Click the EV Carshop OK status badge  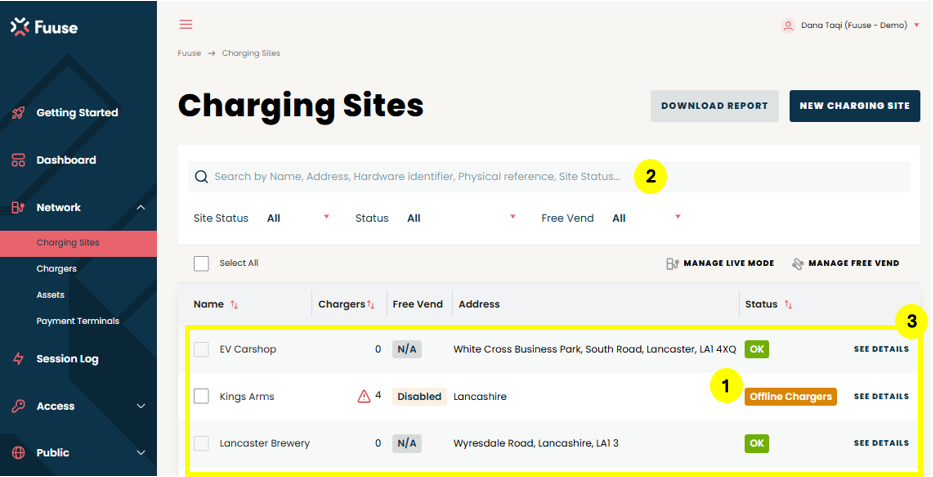click(756, 349)
